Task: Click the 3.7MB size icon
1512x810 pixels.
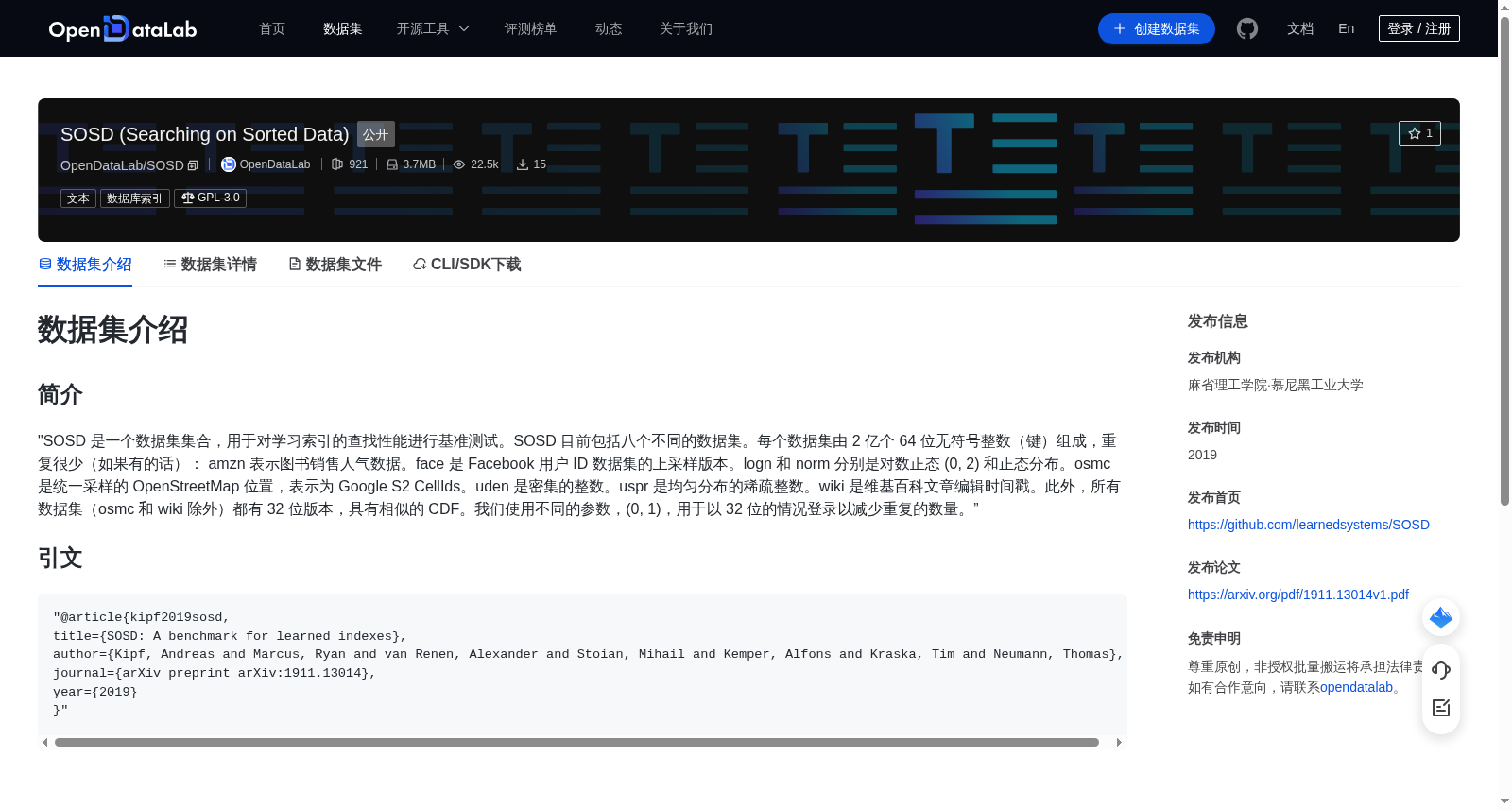Action: point(392,164)
